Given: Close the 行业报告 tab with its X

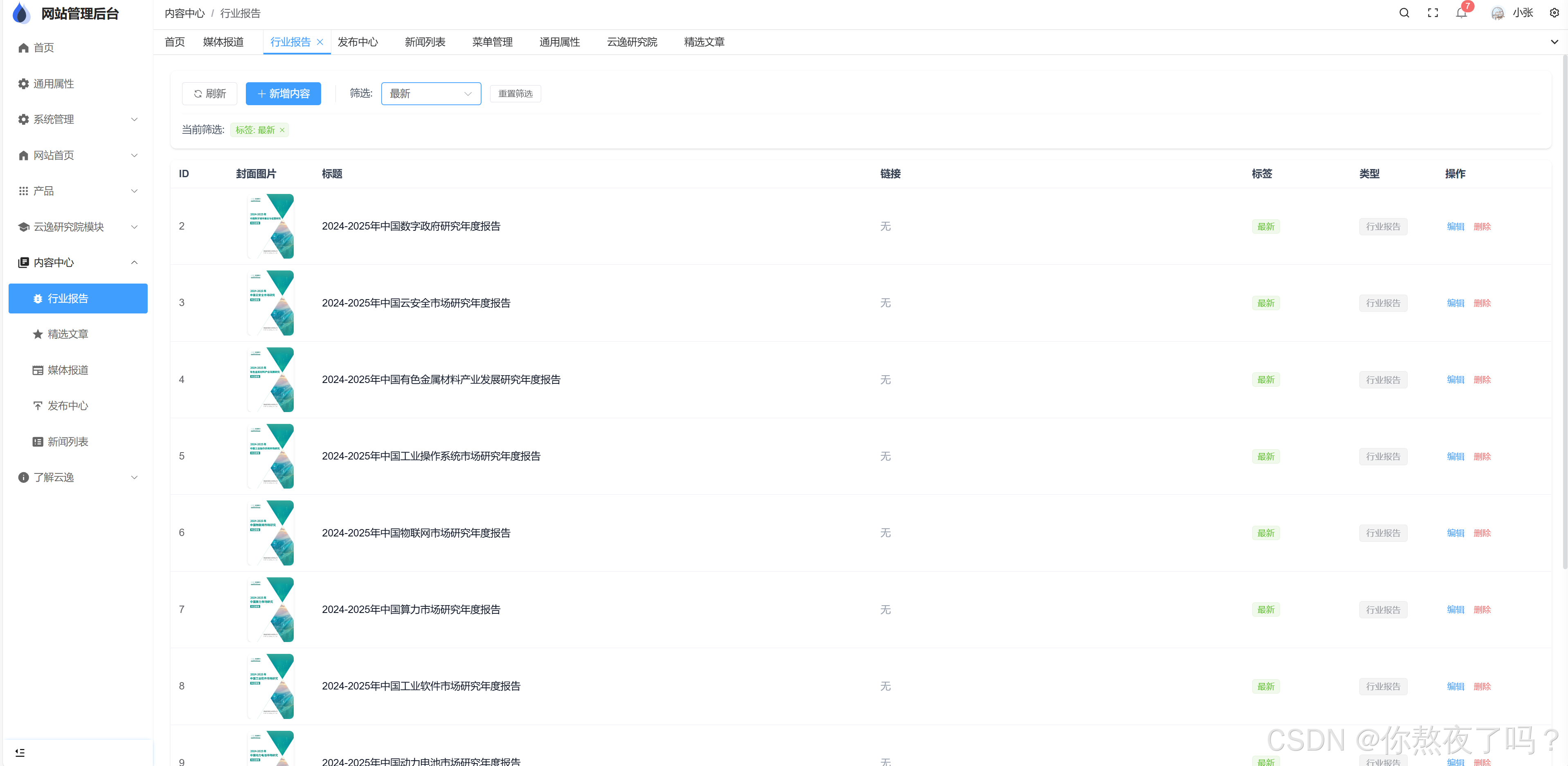Looking at the screenshot, I should point(320,42).
